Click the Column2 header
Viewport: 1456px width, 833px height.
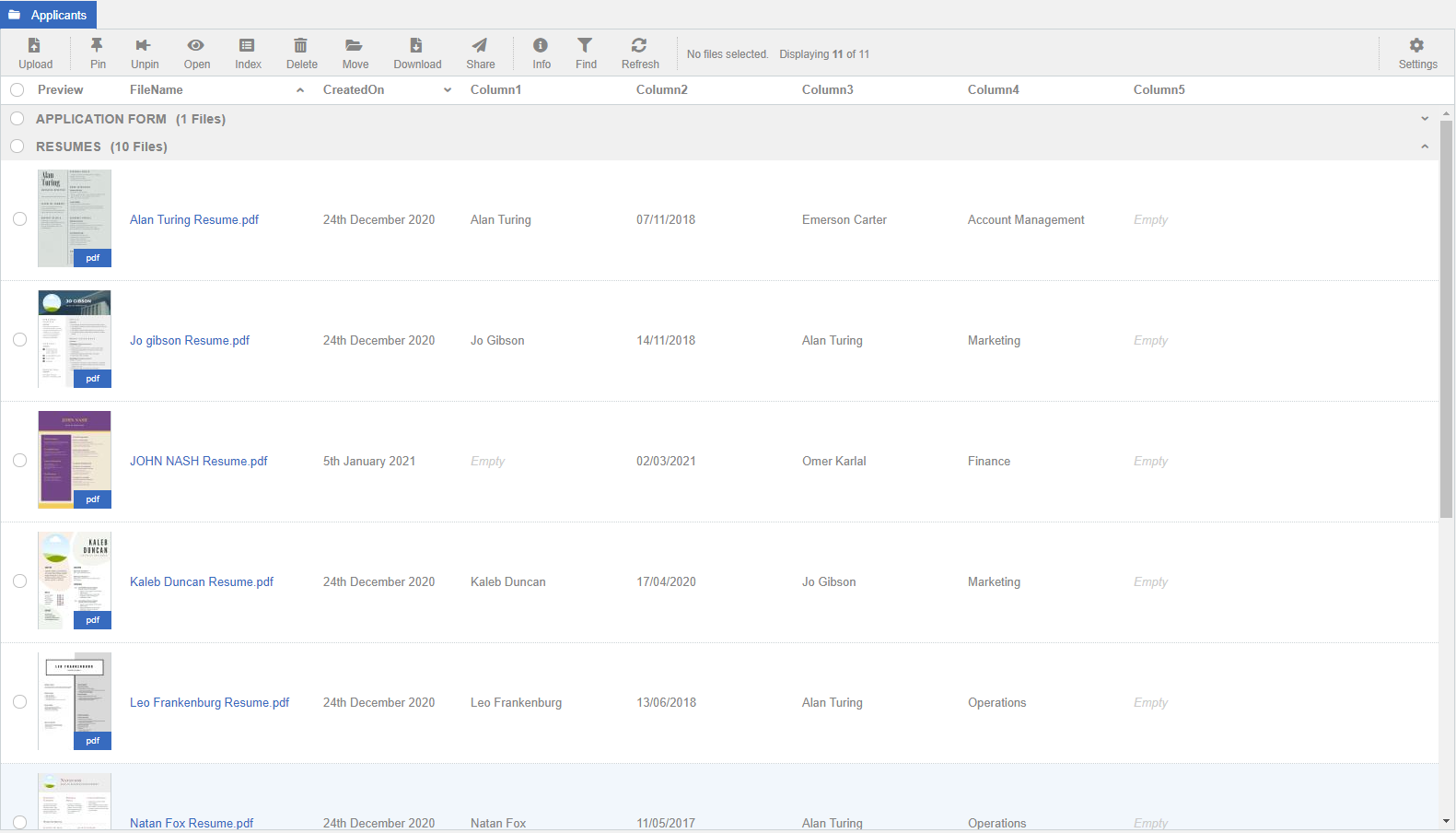[662, 90]
